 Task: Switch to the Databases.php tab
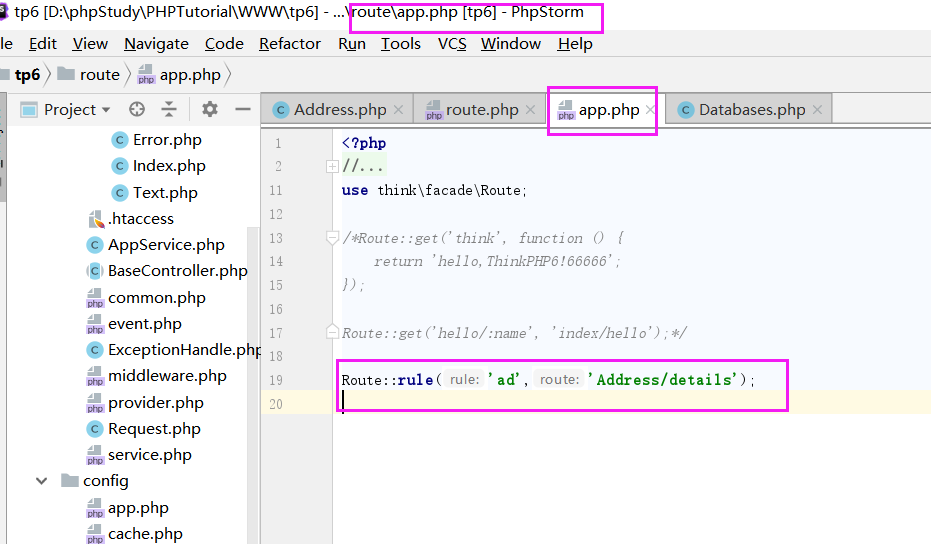[751, 110]
